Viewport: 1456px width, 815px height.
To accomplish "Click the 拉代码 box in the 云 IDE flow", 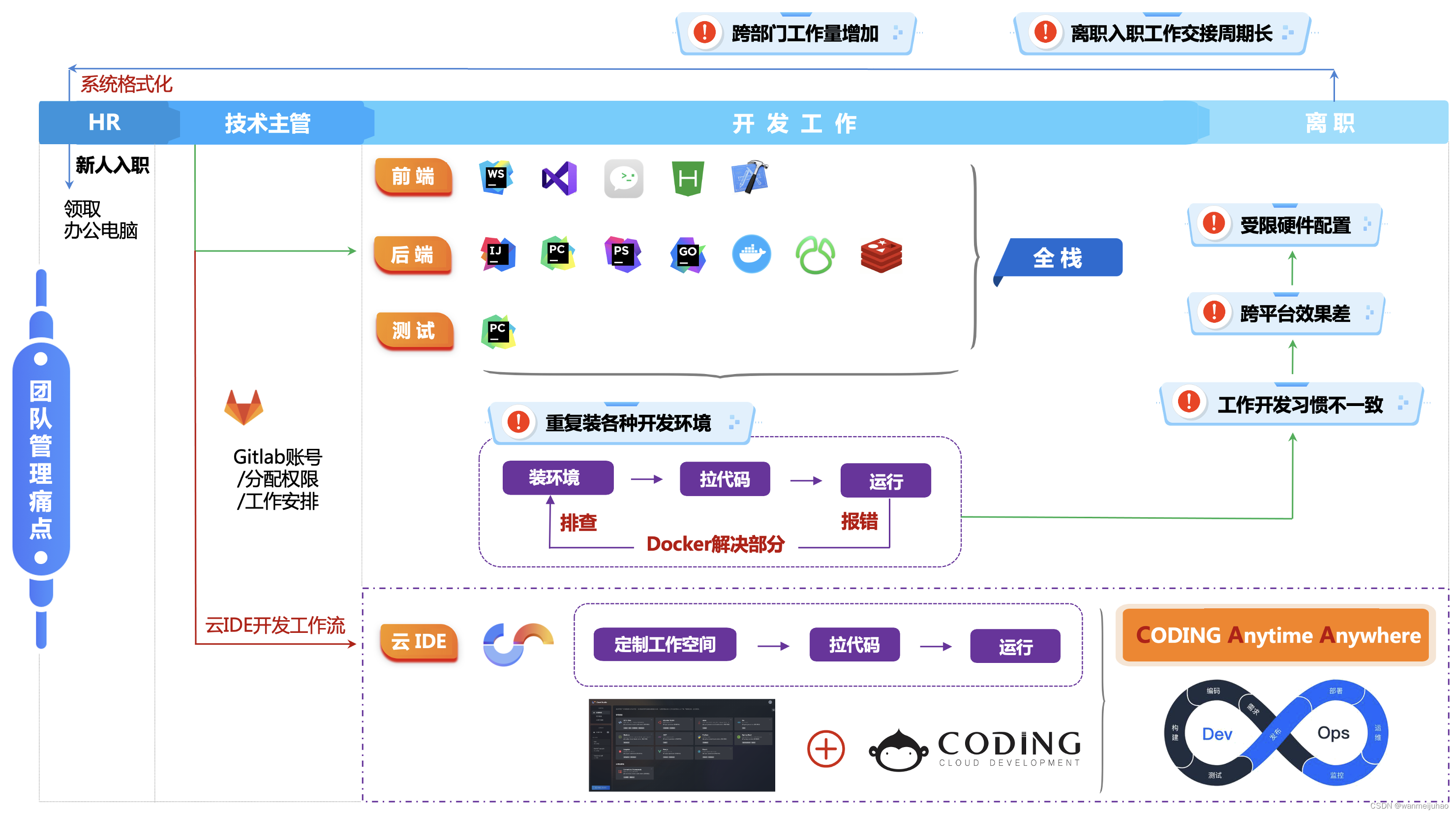I will (854, 645).
